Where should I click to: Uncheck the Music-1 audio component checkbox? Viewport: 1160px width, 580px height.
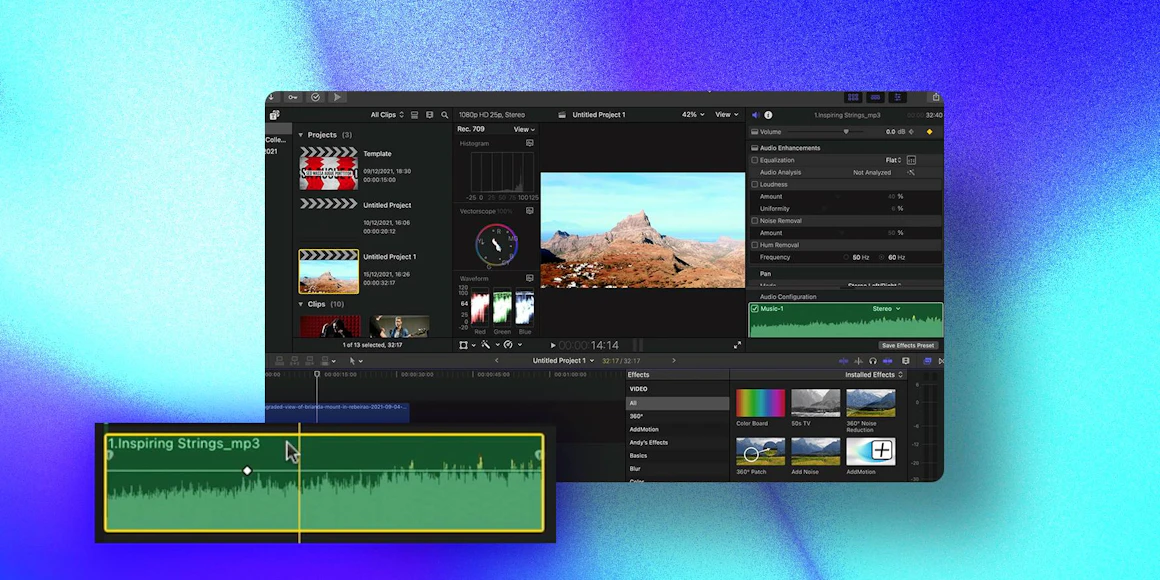point(755,308)
